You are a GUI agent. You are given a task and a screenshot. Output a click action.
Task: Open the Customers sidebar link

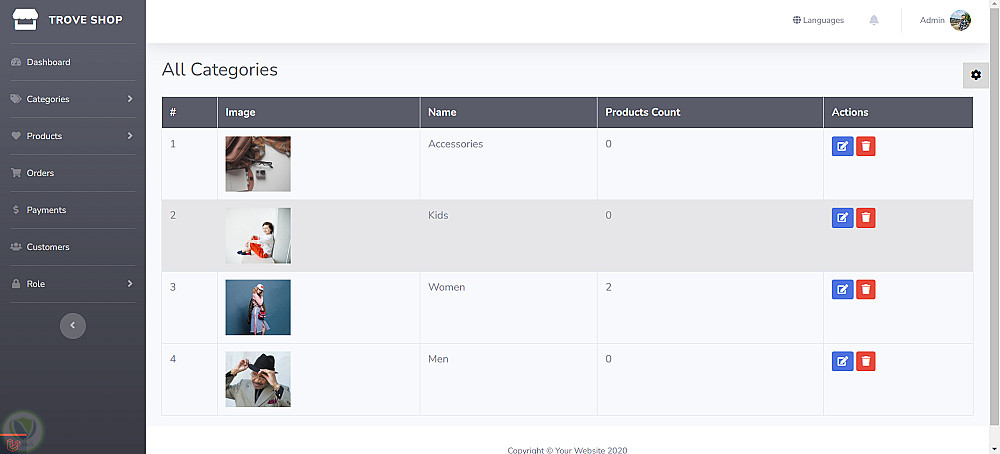(48, 247)
